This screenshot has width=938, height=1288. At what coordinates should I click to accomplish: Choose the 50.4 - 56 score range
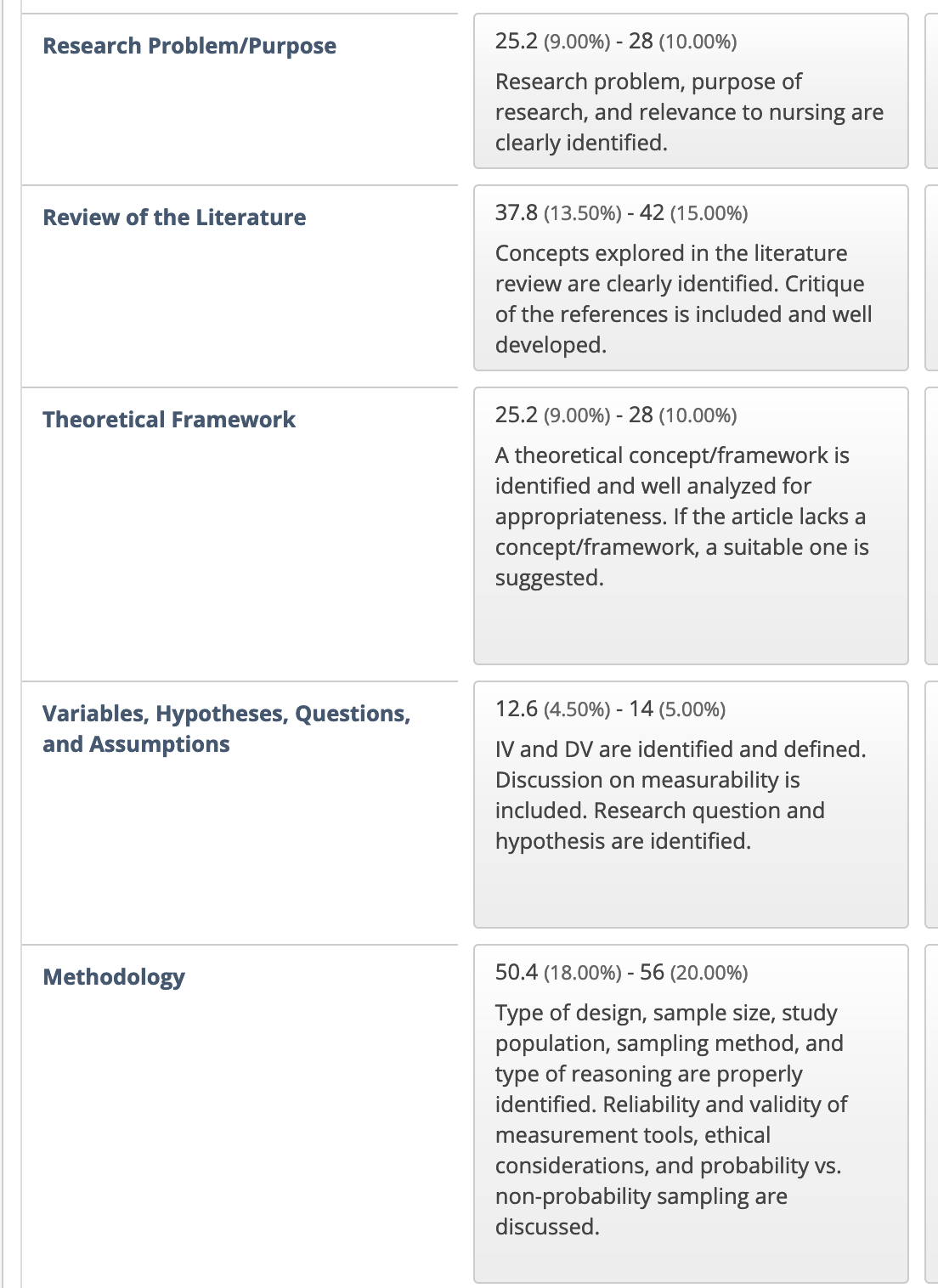622,972
